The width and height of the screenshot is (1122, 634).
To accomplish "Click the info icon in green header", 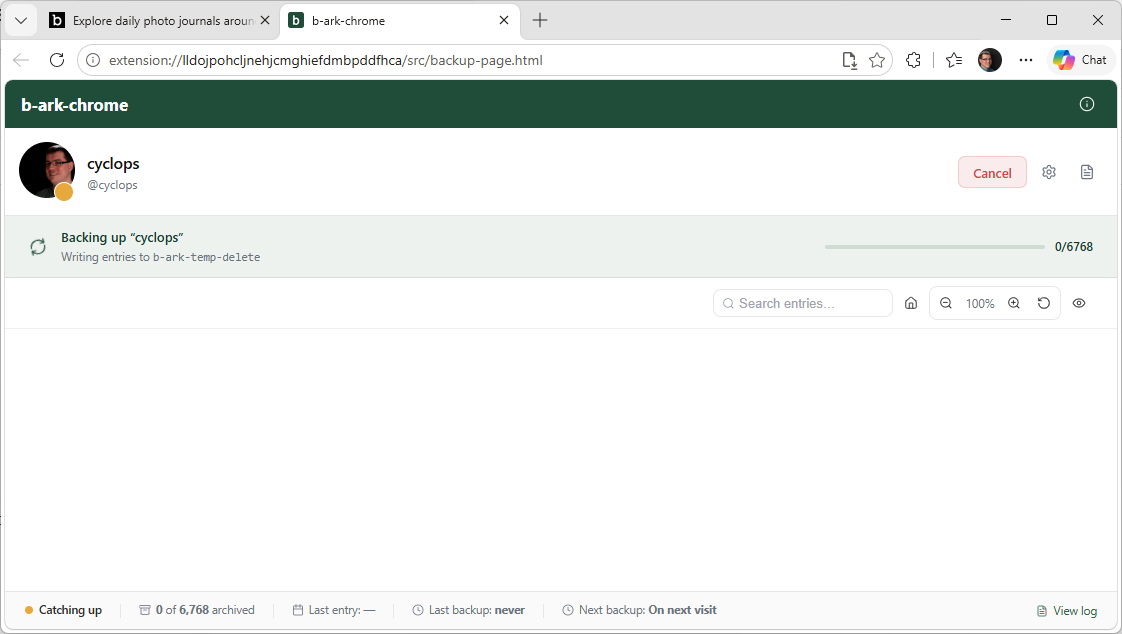I will click(1086, 104).
